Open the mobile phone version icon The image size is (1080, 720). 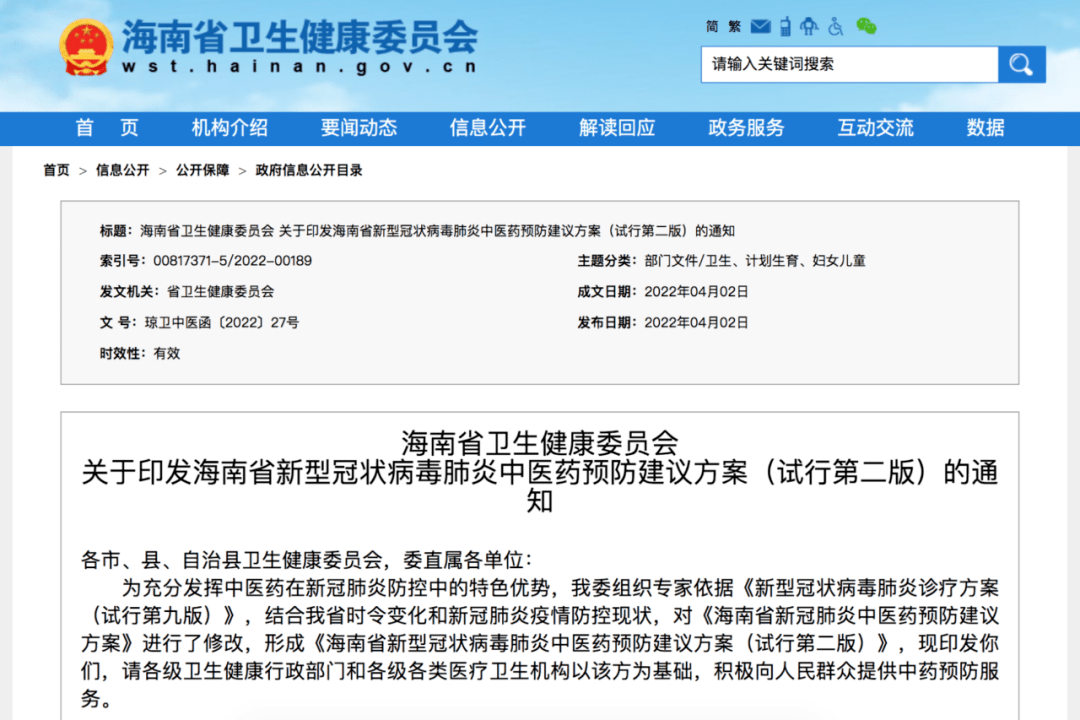(785, 26)
